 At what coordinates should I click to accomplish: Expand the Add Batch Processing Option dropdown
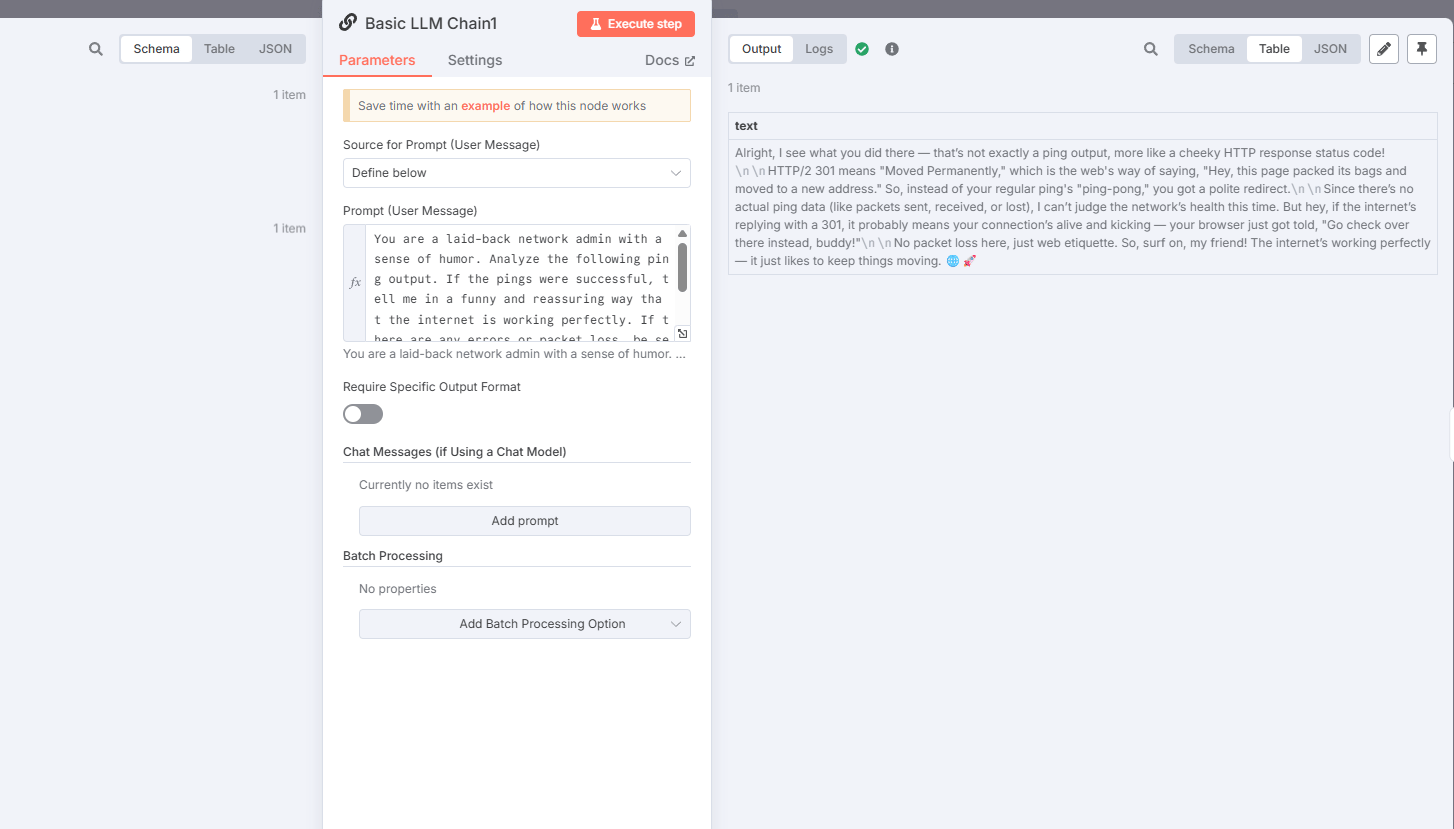[525, 624]
